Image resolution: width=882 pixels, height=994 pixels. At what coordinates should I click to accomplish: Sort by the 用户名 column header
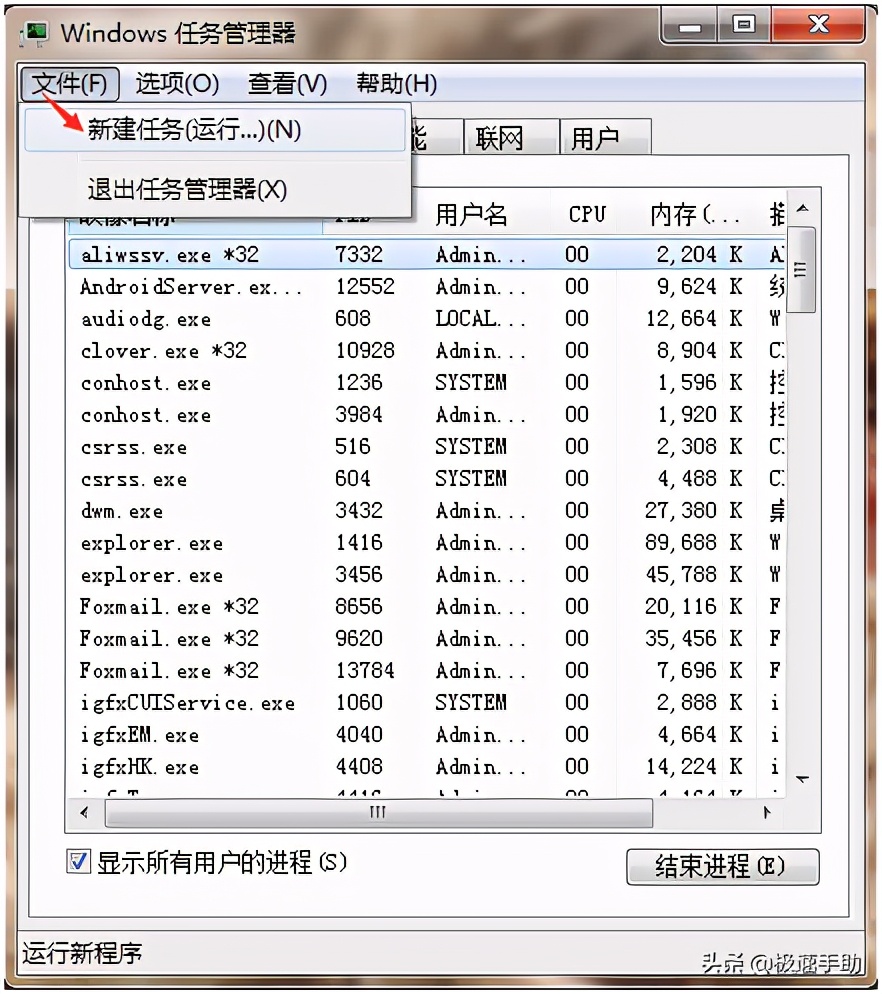(470, 212)
